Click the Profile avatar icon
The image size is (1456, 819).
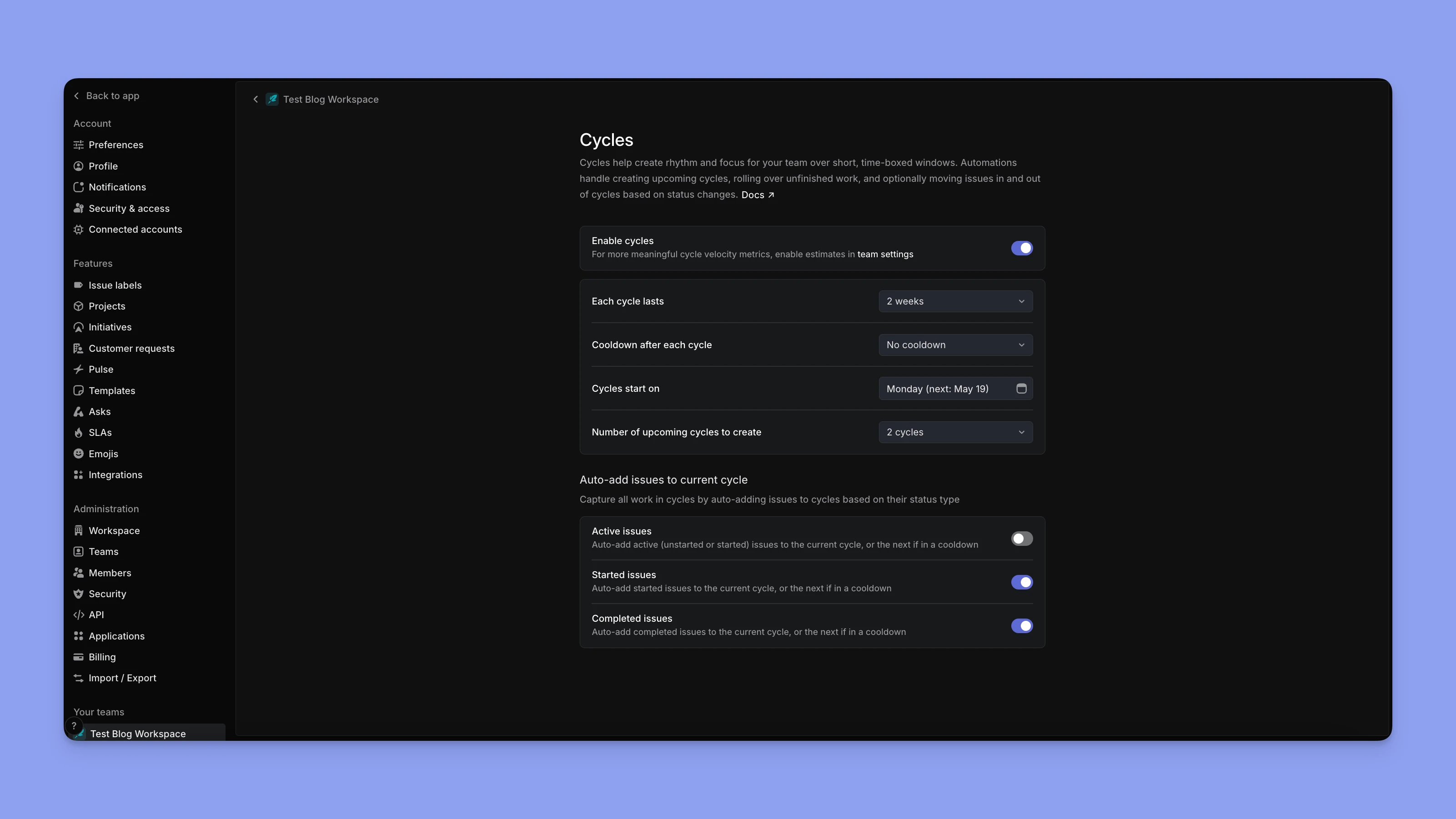(x=79, y=166)
